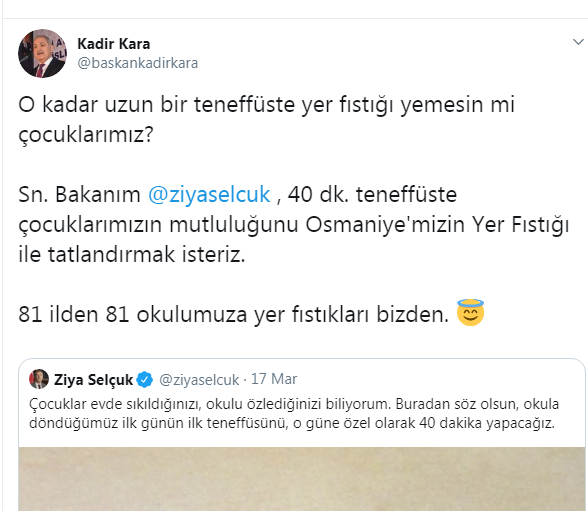Select the 'Osmaniye'mizin Yer Fıstığı' text line
The width and height of the screenshot is (588, 527).
tap(294, 225)
